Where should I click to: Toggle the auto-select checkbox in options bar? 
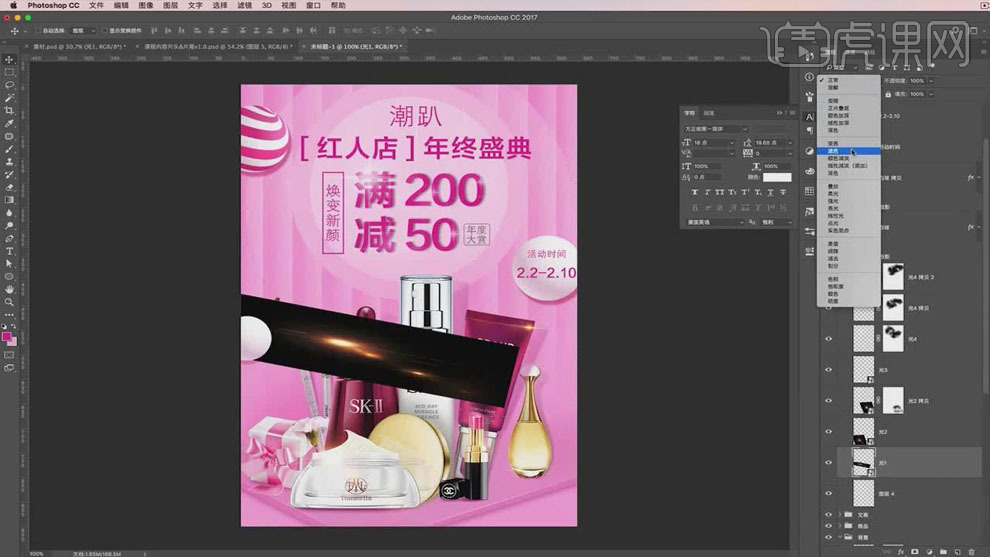click(39, 30)
